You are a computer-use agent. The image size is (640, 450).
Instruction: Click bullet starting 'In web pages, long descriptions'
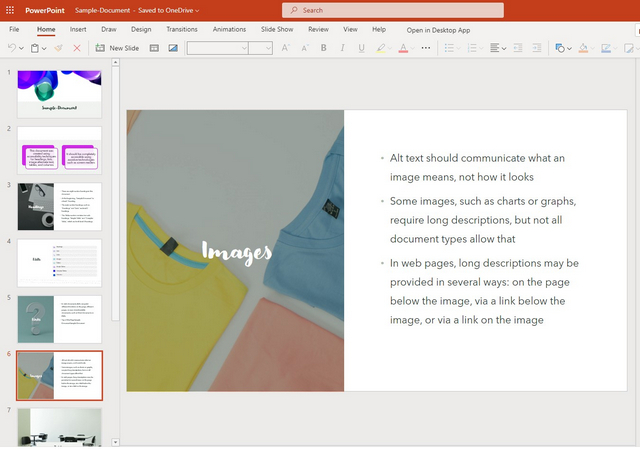click(484, 292)
